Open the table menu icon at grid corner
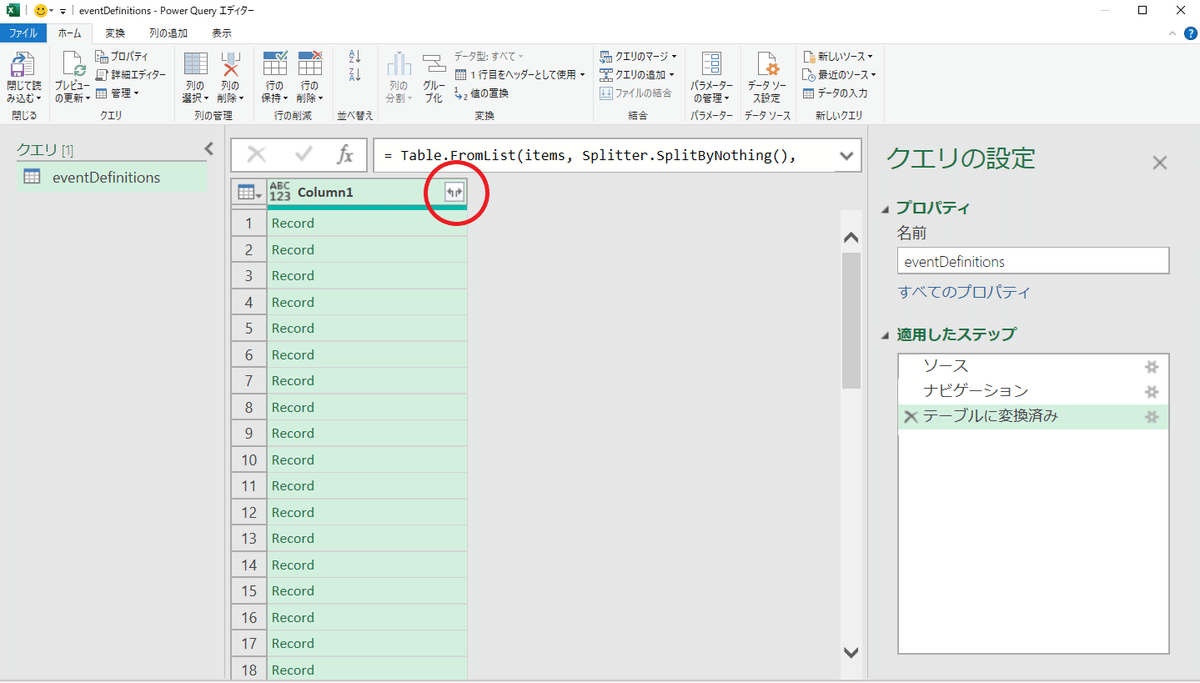The image size is (1200, 683). click(249, 193)
